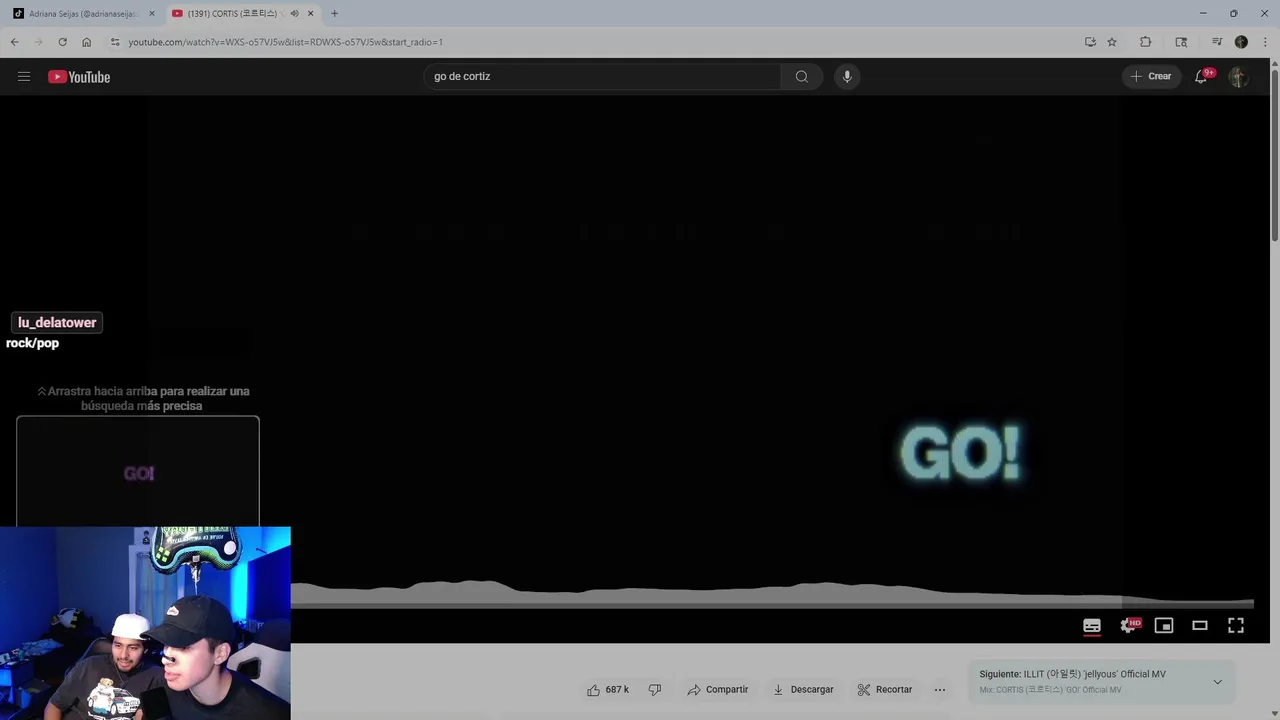Open player settings gear with HD badge
The width and height of the screenshot is (1280, 720).
click(1129, 625)
